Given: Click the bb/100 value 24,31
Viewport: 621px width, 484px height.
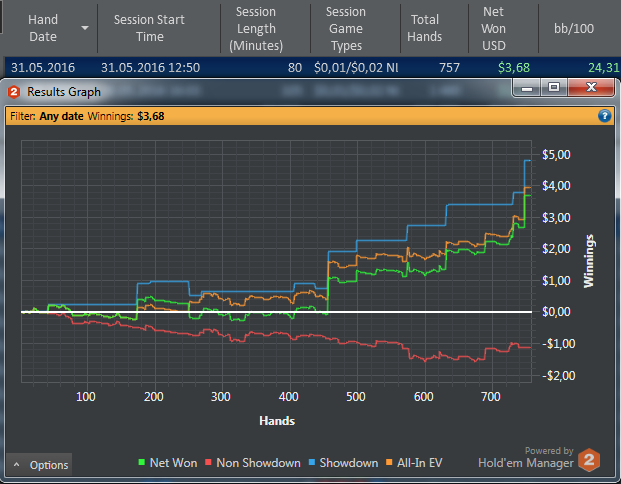Looking at the screenshot, I should [x=604, y=68].
